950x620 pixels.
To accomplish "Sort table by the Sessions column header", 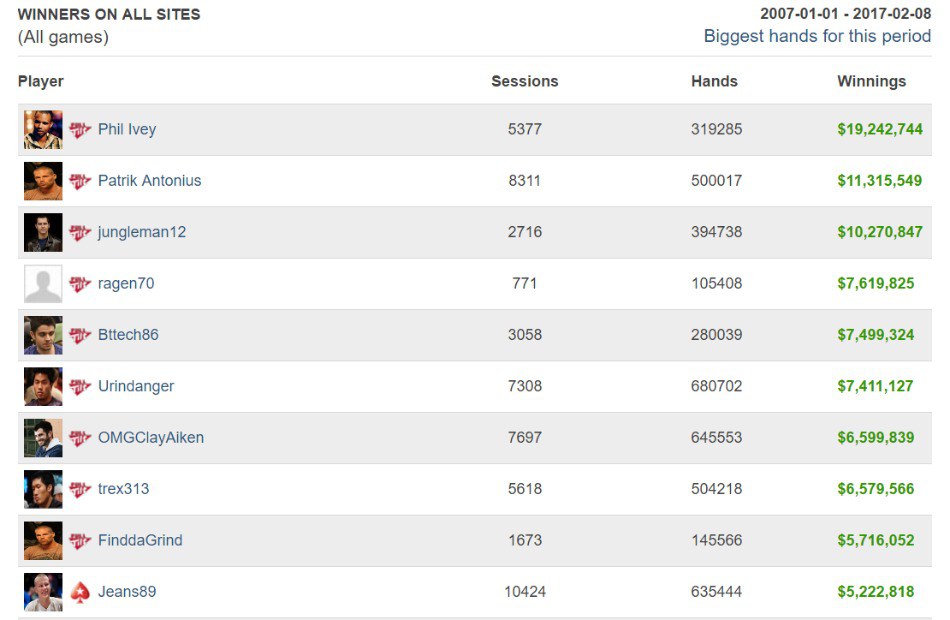I will point(525,82).
